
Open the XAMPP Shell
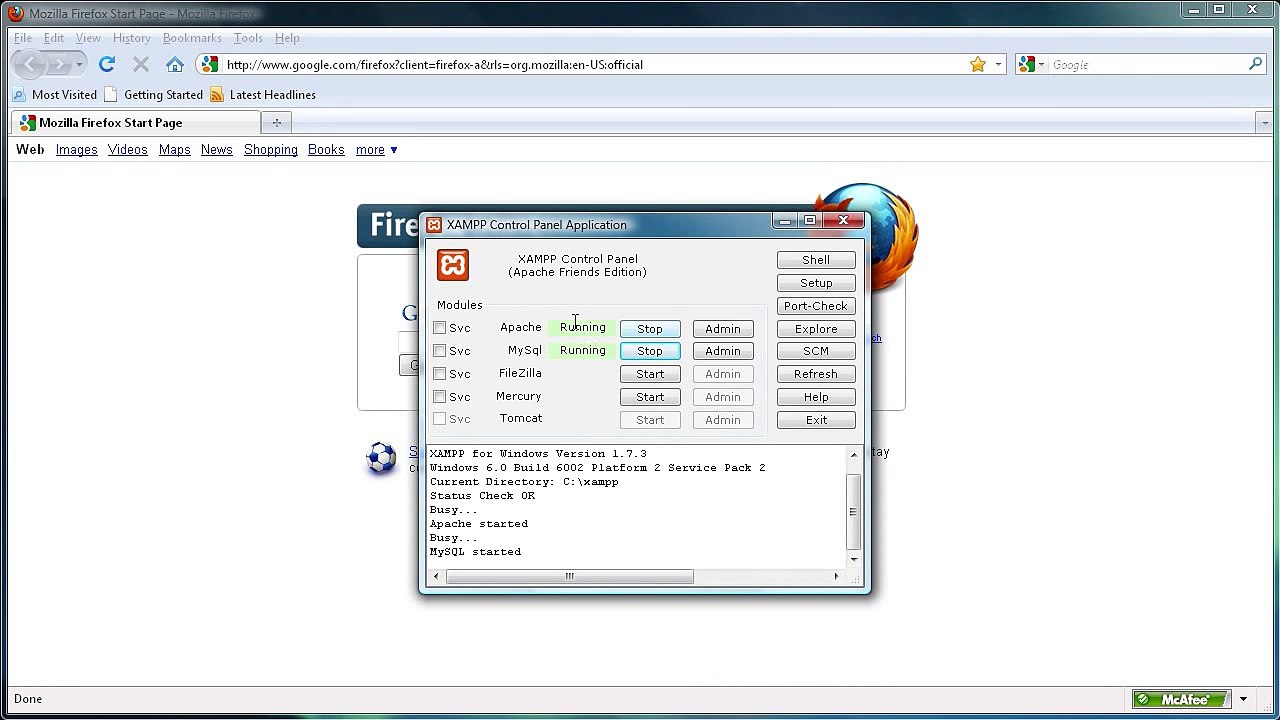816,260
